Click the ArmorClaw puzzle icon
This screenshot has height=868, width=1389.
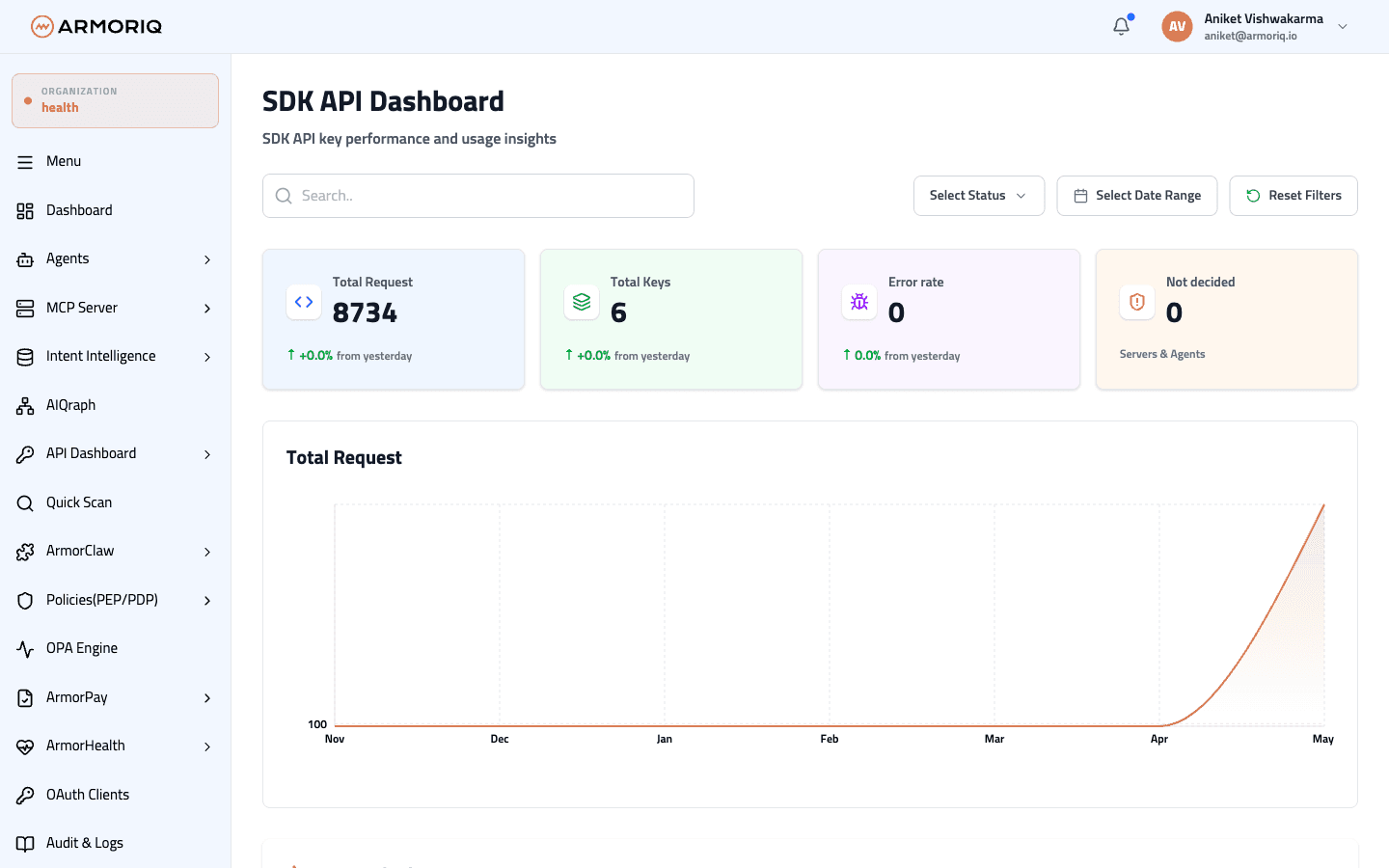click(x=25, y=552)
